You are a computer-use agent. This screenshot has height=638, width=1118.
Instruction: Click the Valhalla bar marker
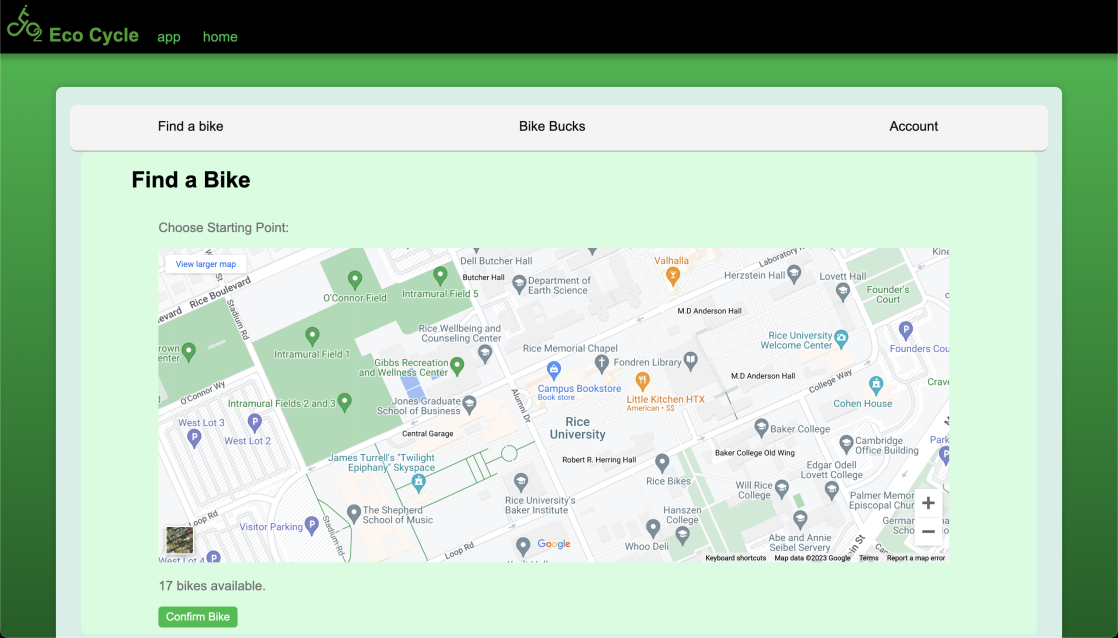(672, 277)
